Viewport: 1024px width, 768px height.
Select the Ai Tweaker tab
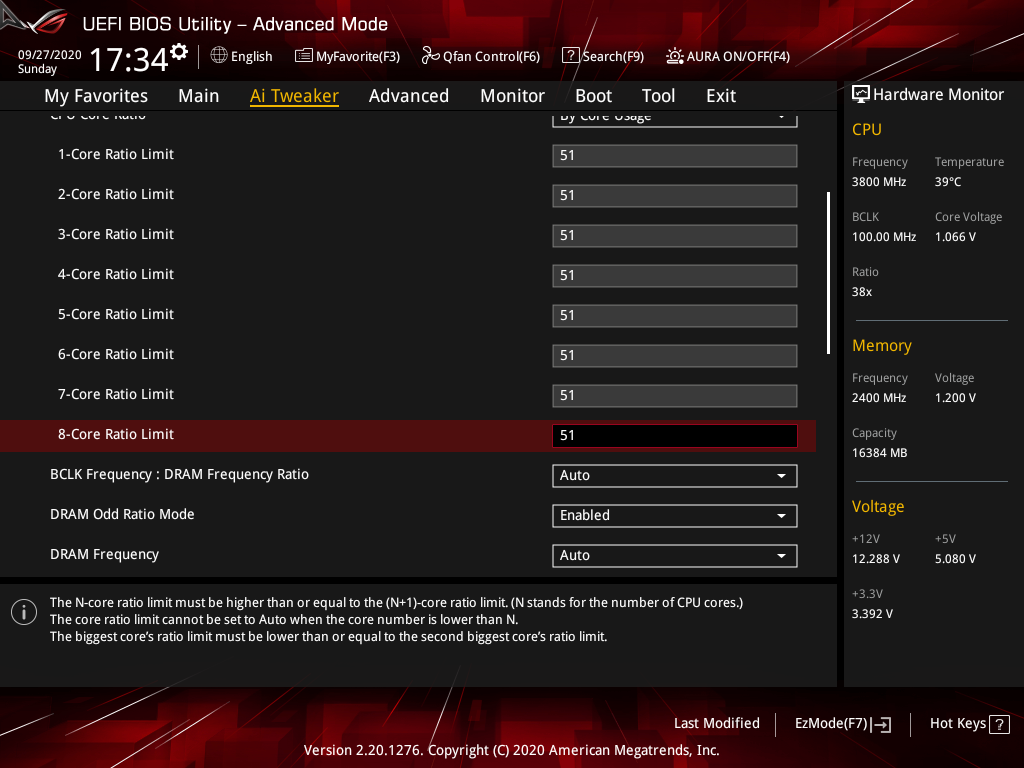[294, 96]
